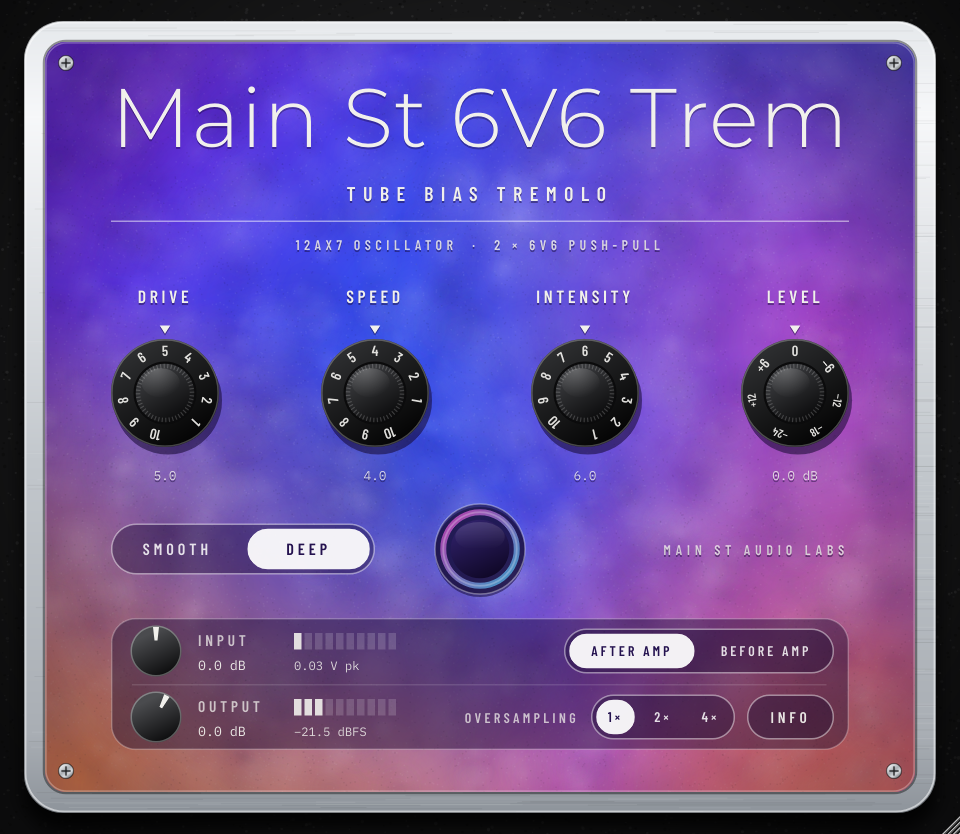This screenshot has height=834, width=960.
Task: Click the input level meter bar
Action: pyautogui.click(x=345, y=641)
